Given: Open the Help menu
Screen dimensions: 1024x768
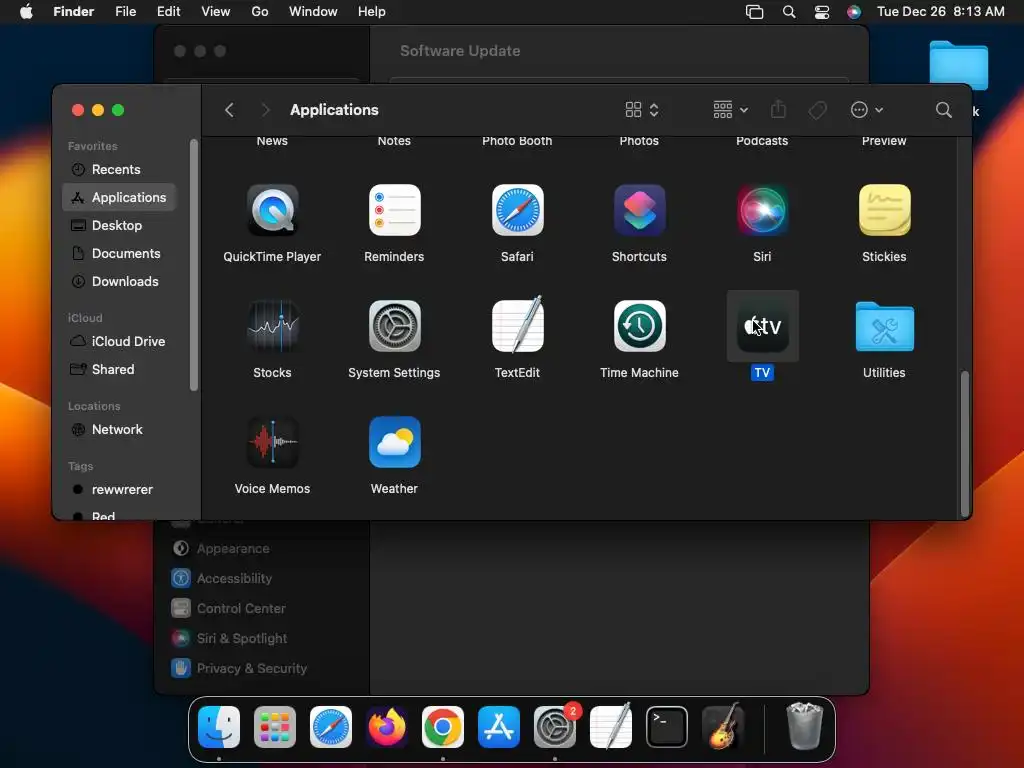Looking at the screenshot, I should (x=372, y=12).
